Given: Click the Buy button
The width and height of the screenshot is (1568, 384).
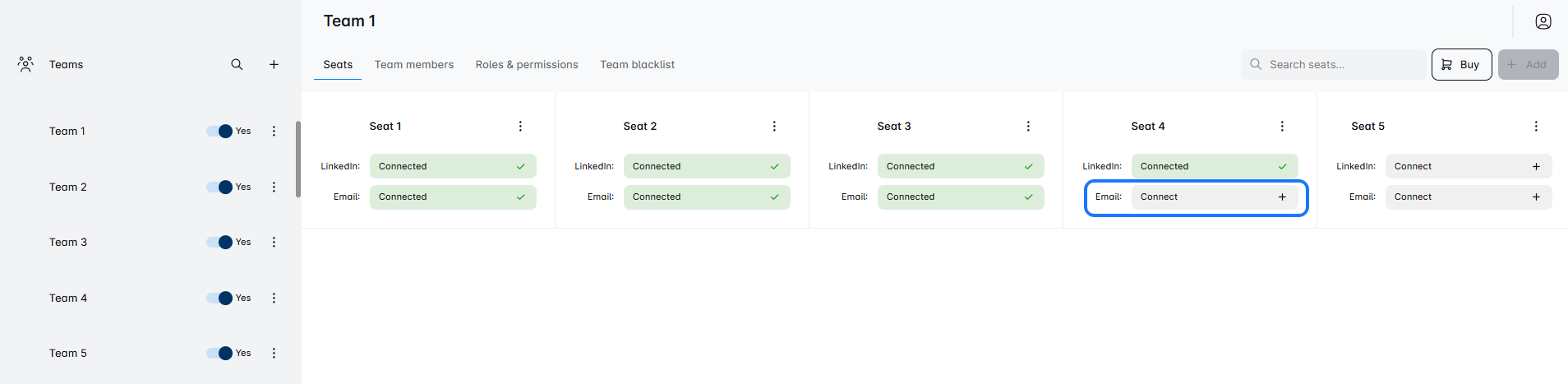Looking at the screenshot, I should pos(1461,64).
